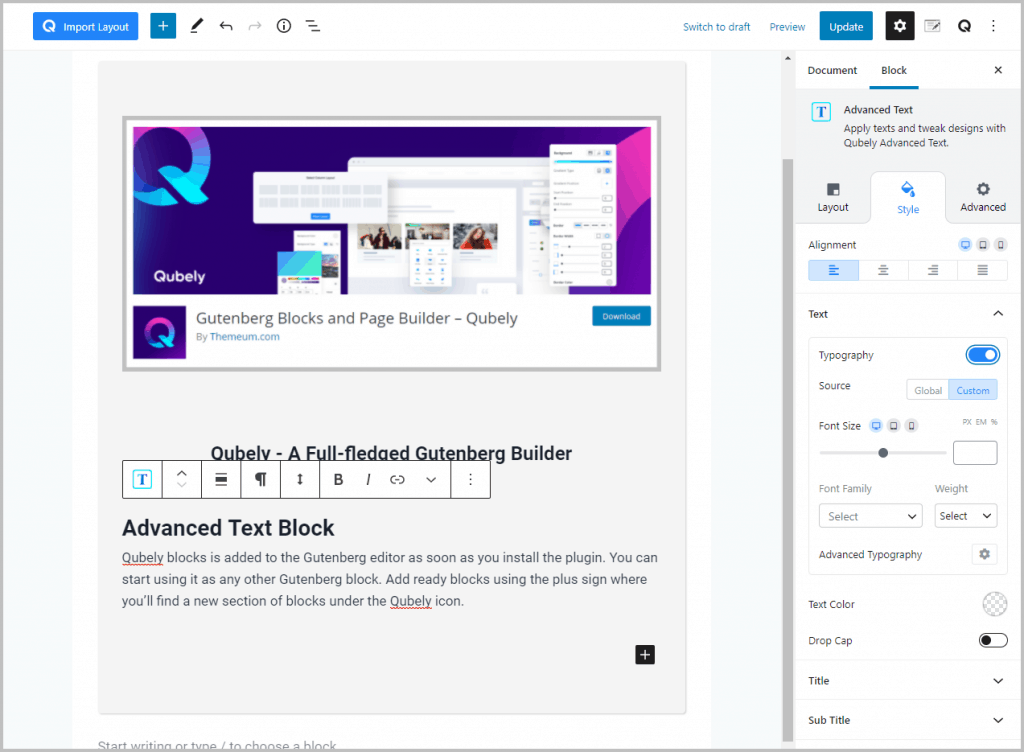Open Advanced Typography gear settings

coord(984,554)
